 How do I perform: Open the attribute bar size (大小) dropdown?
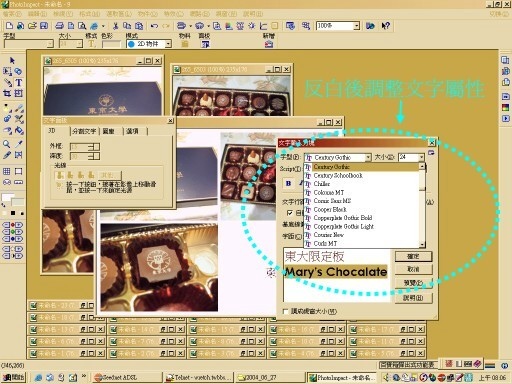pos(79,44)
